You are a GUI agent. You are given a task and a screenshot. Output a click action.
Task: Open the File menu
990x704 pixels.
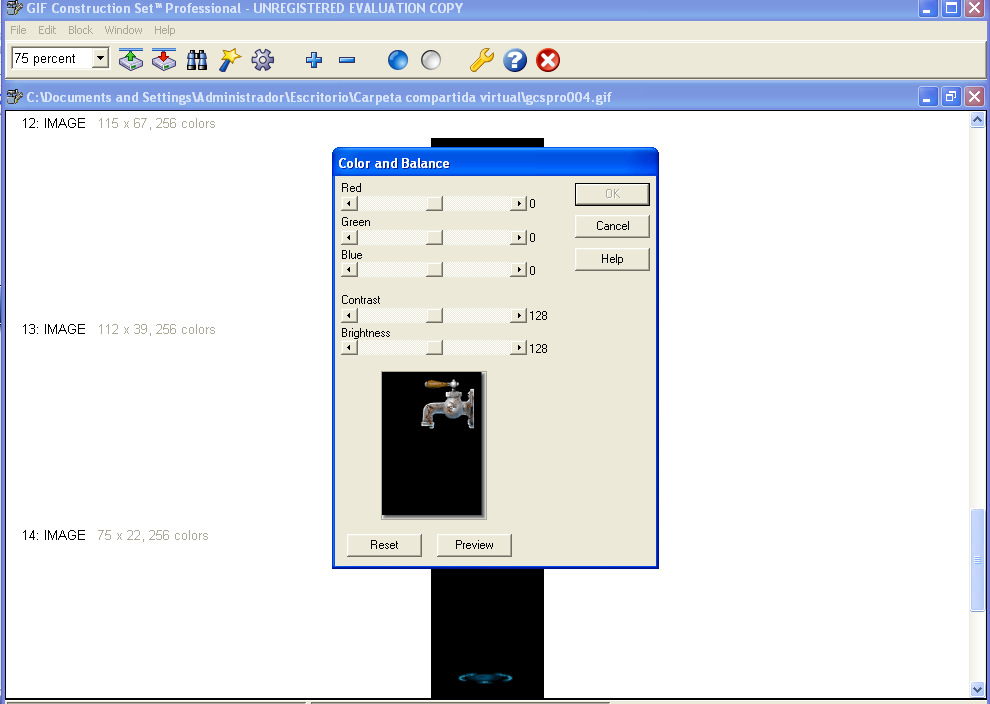click(18, 30)
